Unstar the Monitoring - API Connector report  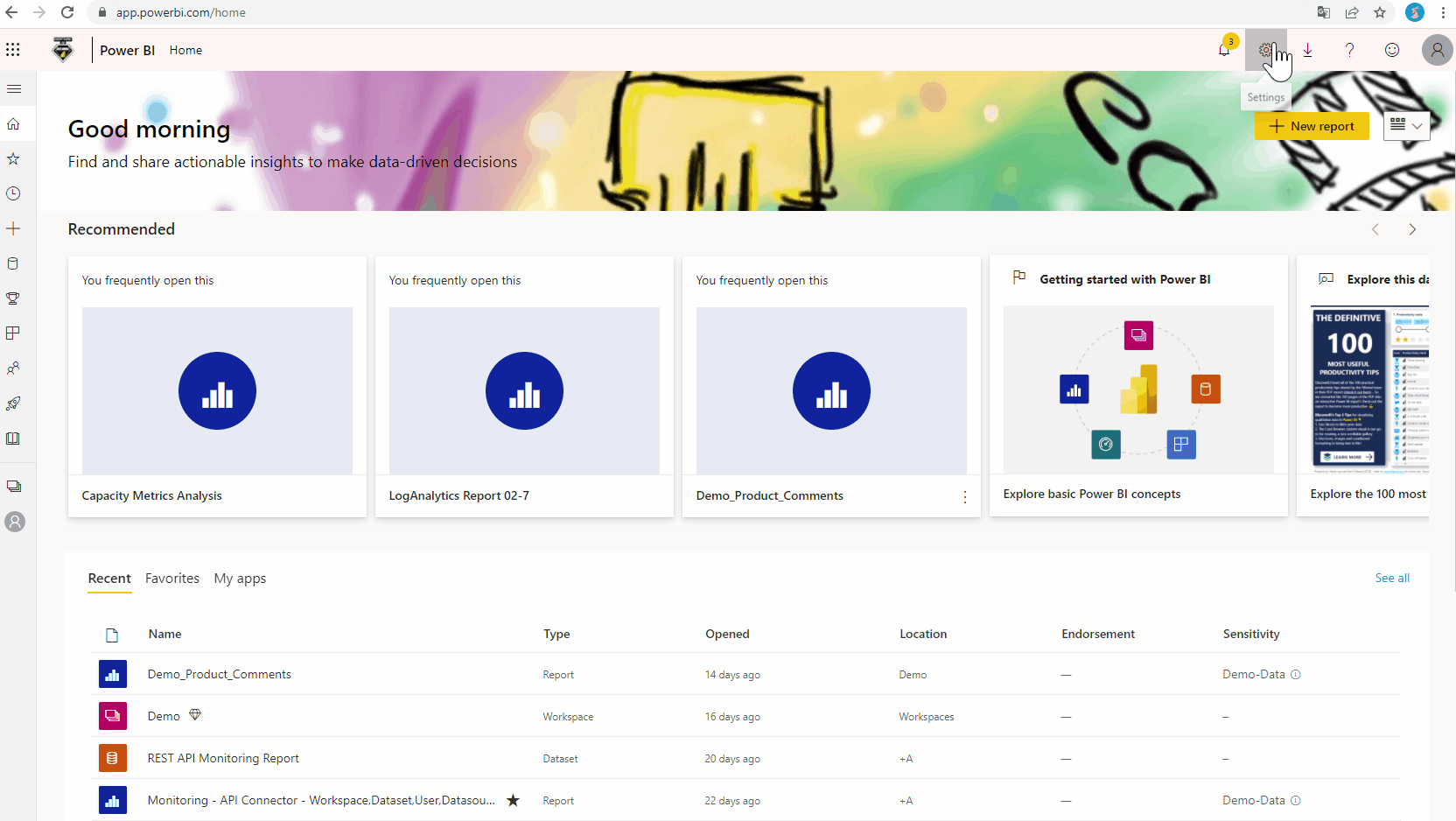(513, 800)
